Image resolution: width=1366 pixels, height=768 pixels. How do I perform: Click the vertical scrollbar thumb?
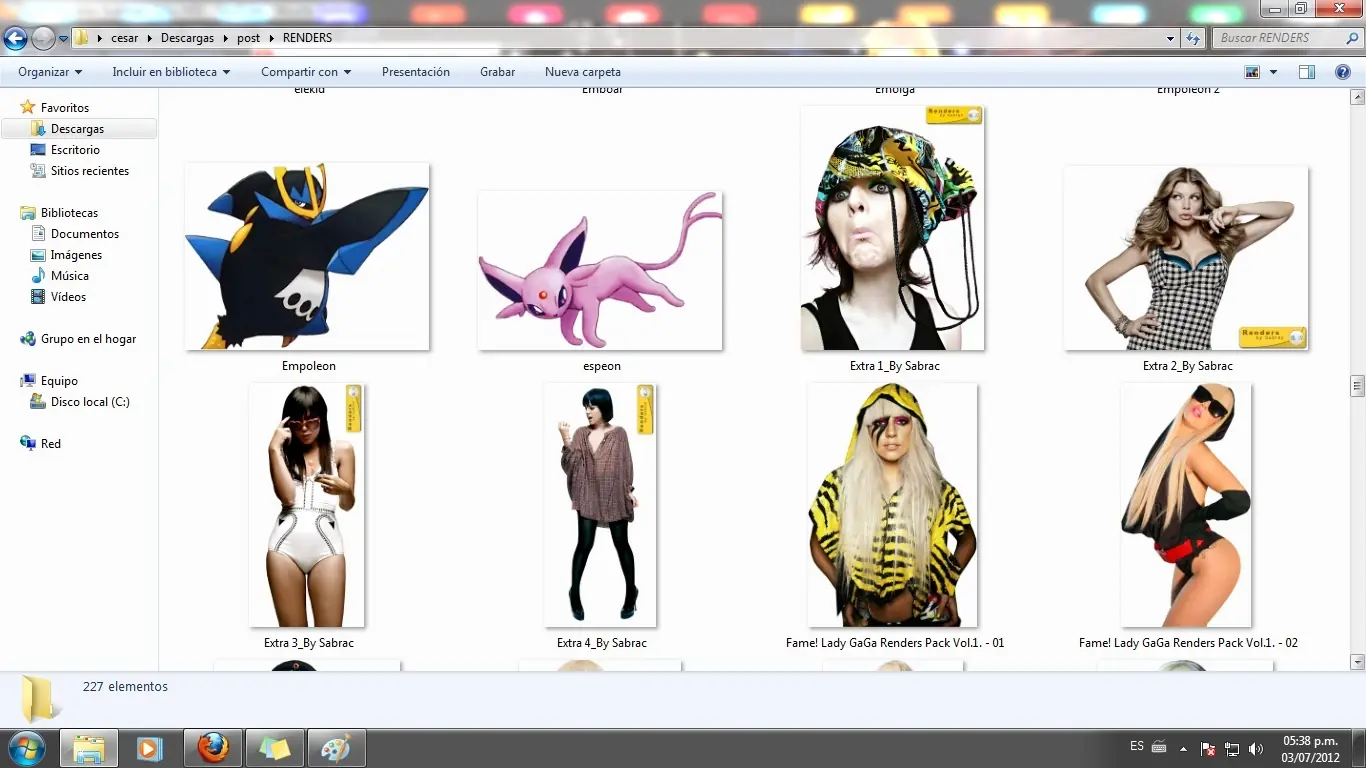pos(1357,386)
